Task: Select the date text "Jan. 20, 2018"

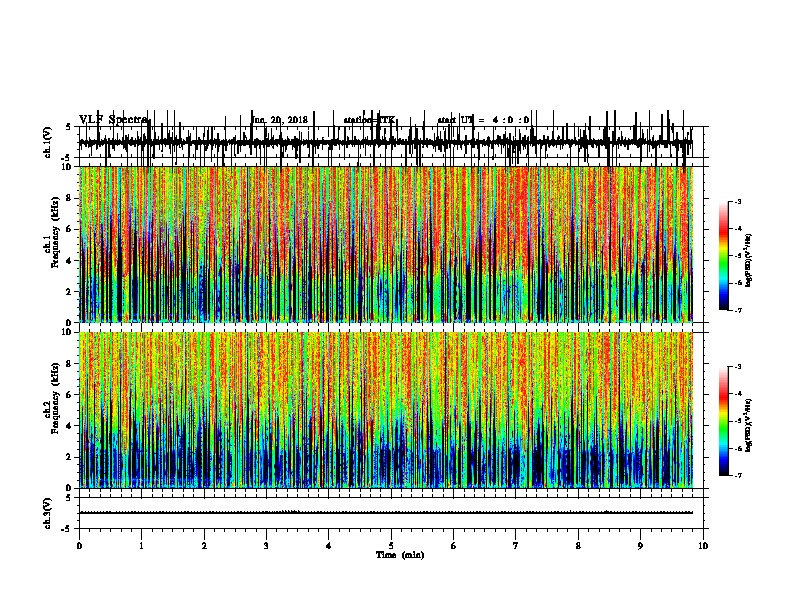Action: [279, 120]
